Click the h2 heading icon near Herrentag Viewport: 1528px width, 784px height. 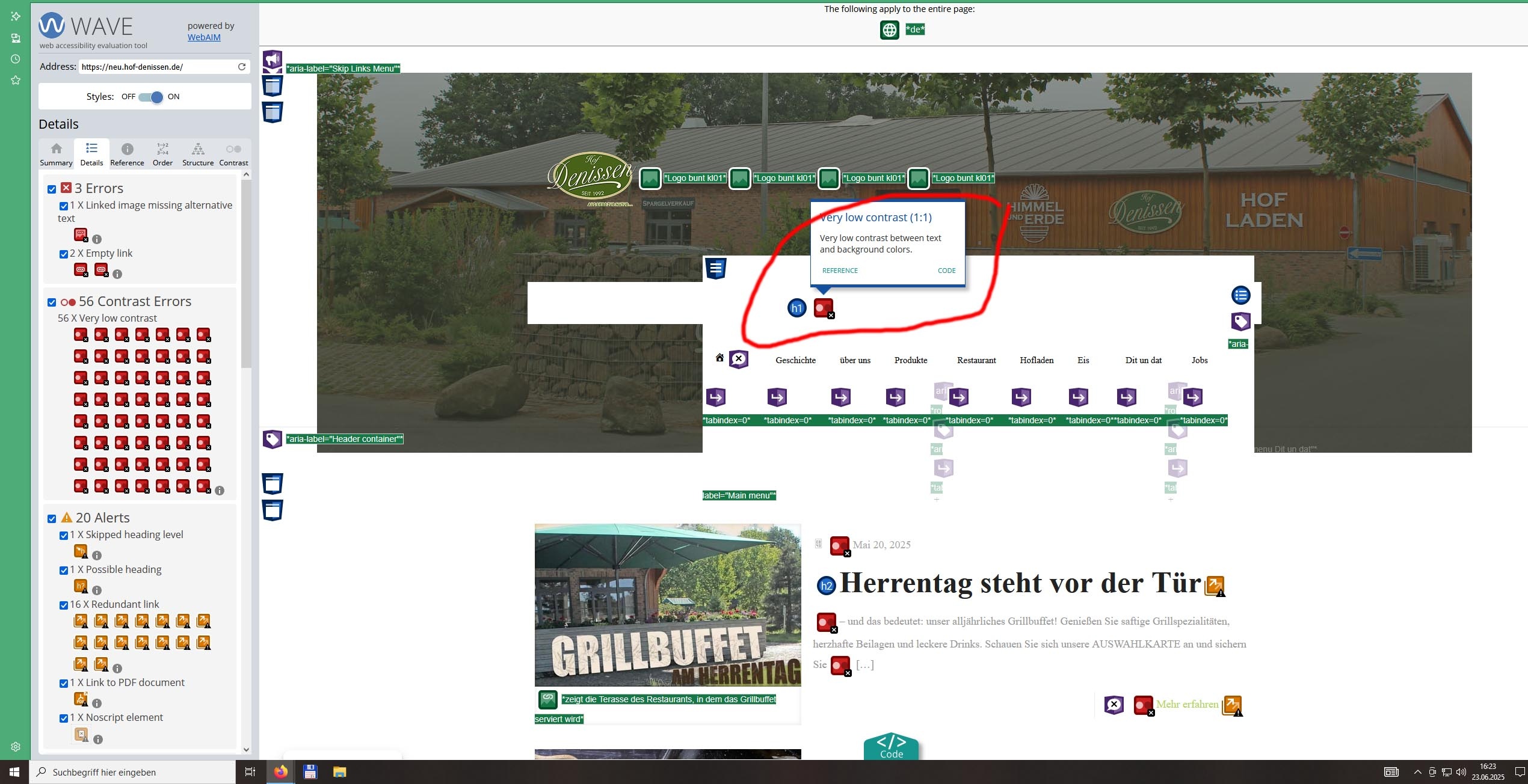[x=827, y=586]
